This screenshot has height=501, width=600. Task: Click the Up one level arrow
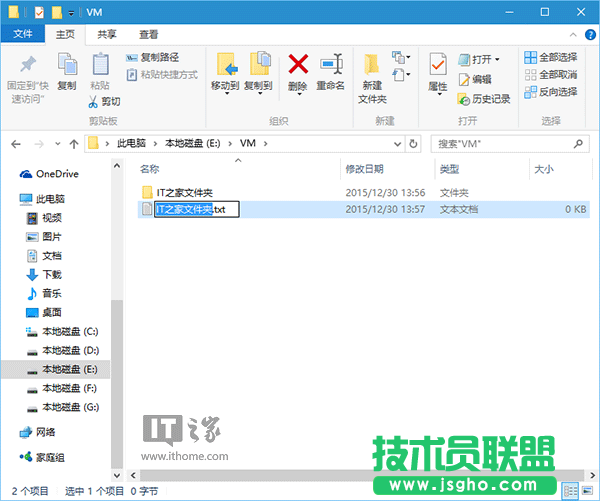click(x=74, y=144)
